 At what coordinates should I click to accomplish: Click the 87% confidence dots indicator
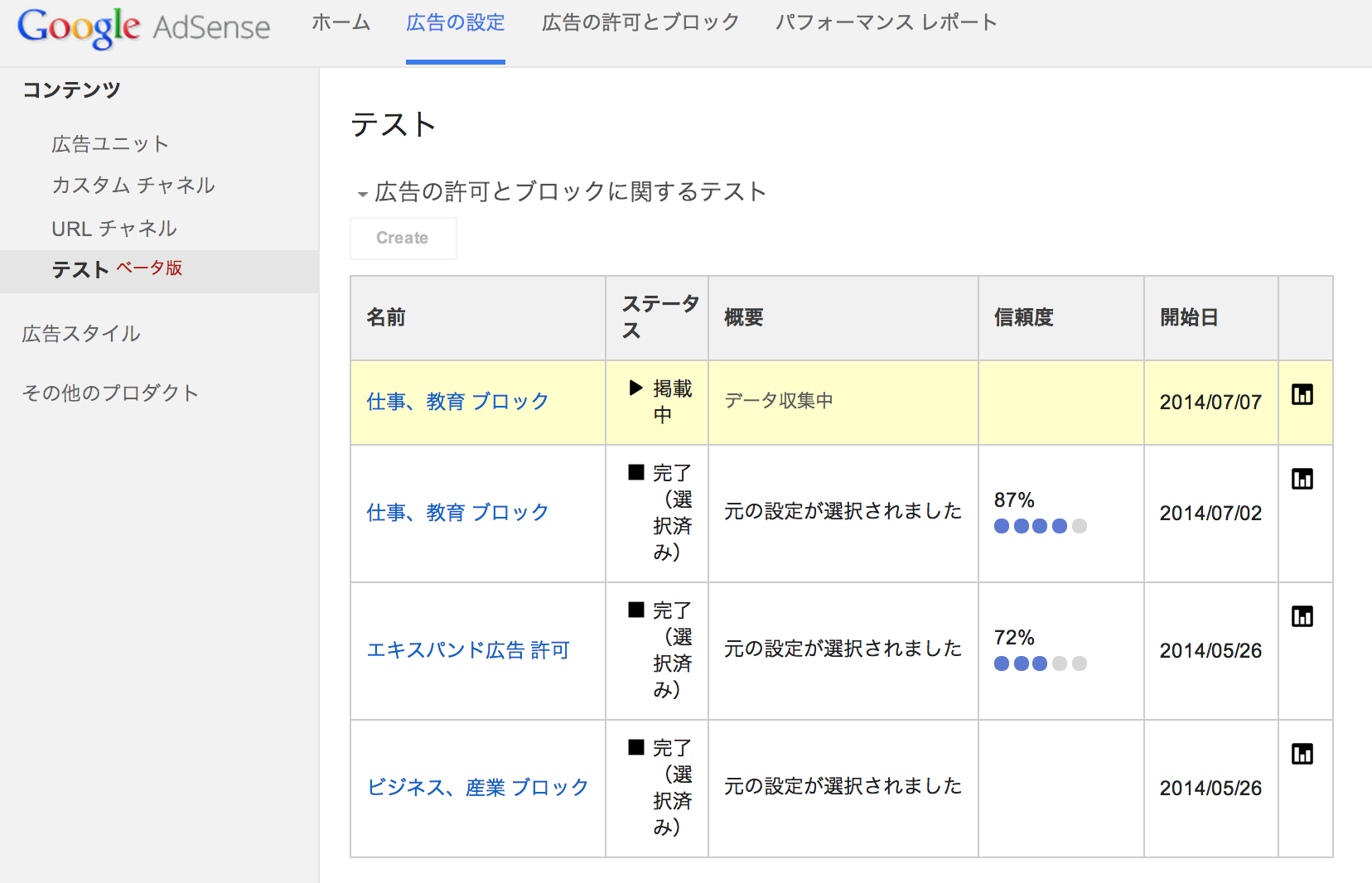[x=1040, y=526]
